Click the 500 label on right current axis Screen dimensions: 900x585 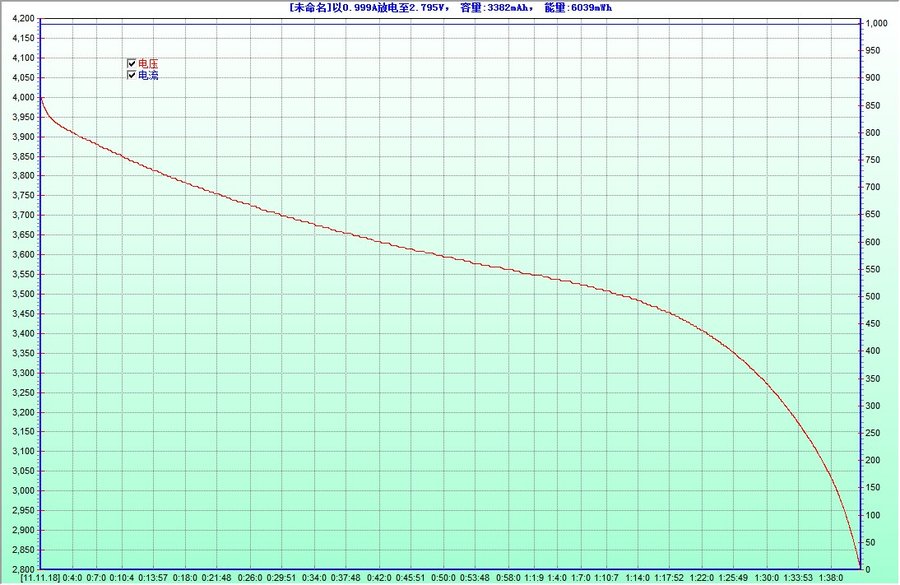click(x=873, y=296)
